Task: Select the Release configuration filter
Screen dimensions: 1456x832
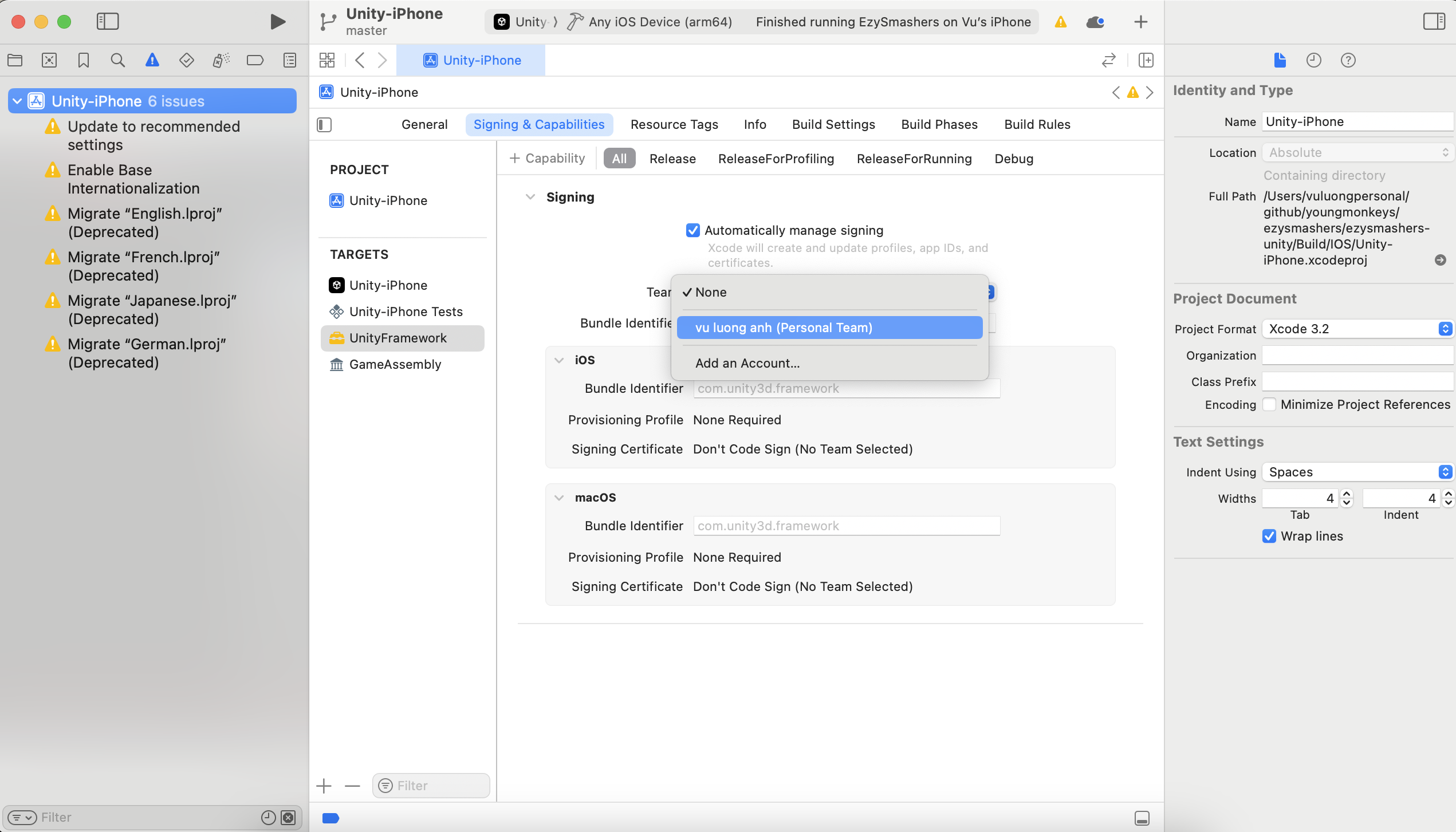Action: point(673,158)
